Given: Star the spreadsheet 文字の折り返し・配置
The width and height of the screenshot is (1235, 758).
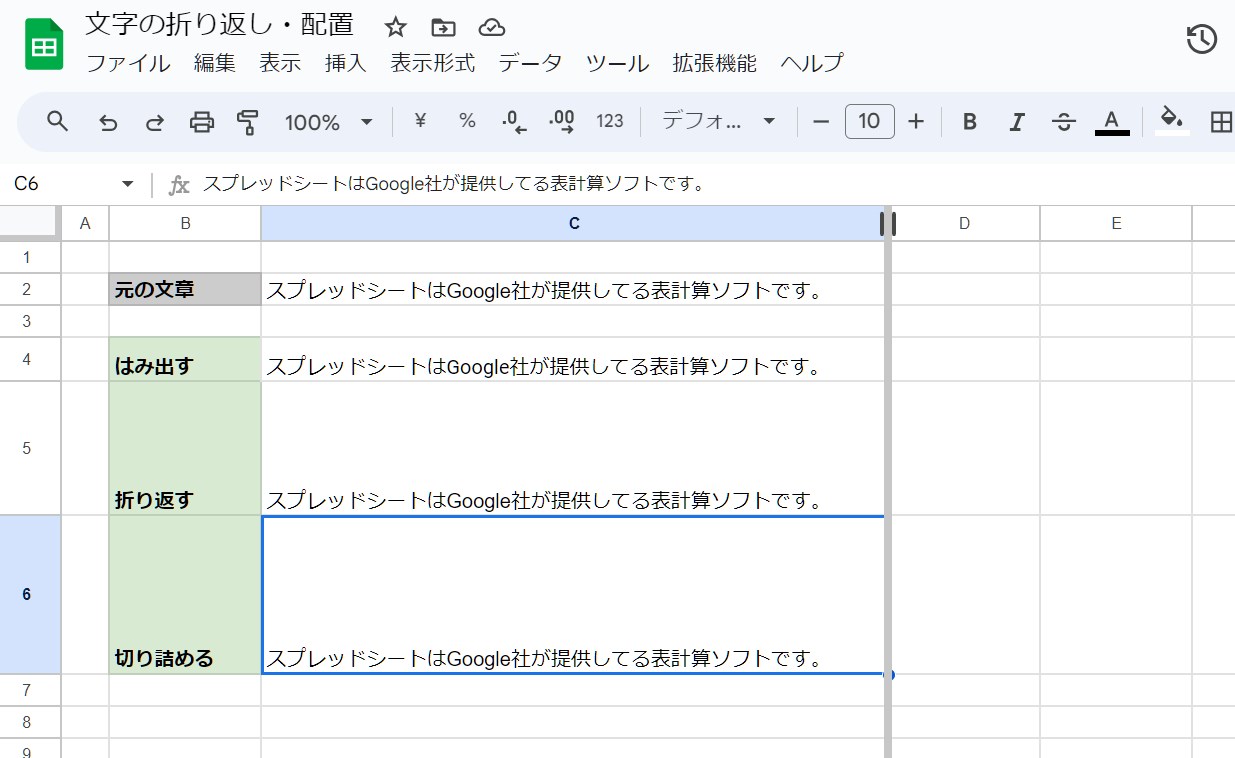Looking at the screenshot, I should click(x=396, y=27).
